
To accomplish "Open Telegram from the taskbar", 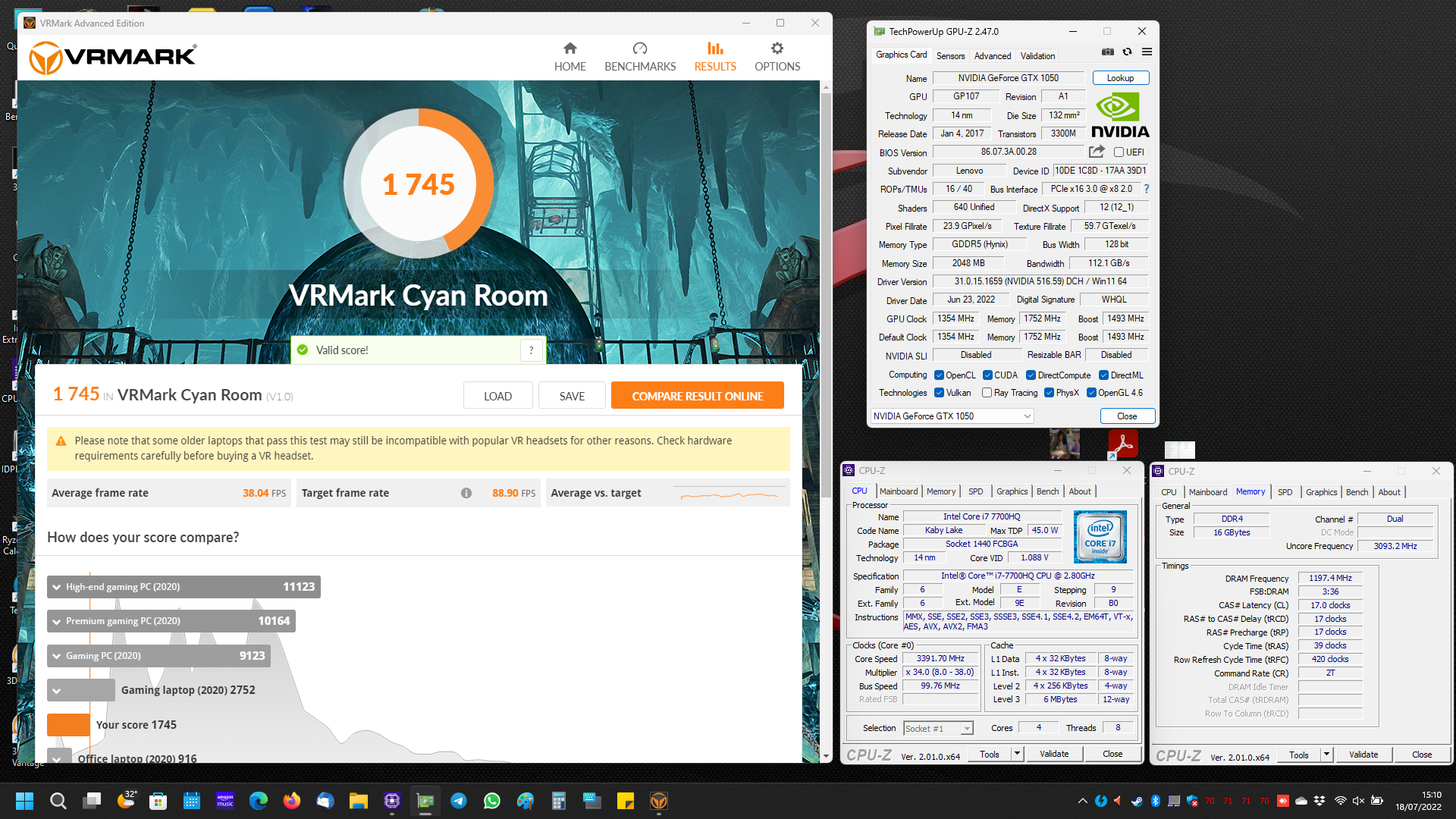I will point(459,801).
